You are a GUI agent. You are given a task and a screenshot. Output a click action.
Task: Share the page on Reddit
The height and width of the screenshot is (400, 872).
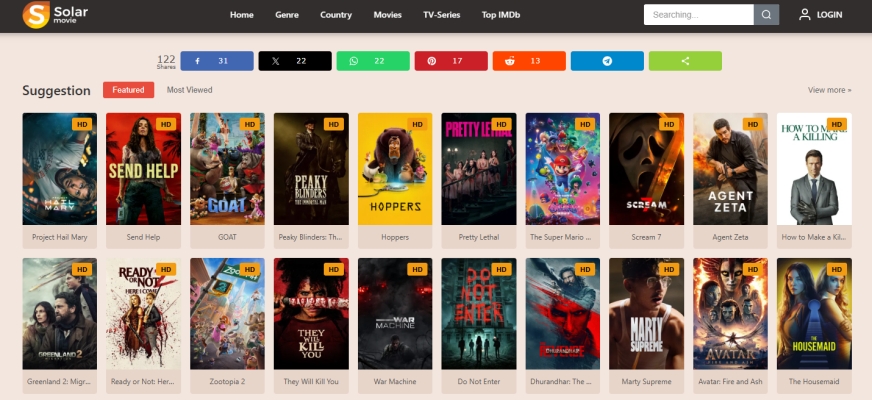528,61
